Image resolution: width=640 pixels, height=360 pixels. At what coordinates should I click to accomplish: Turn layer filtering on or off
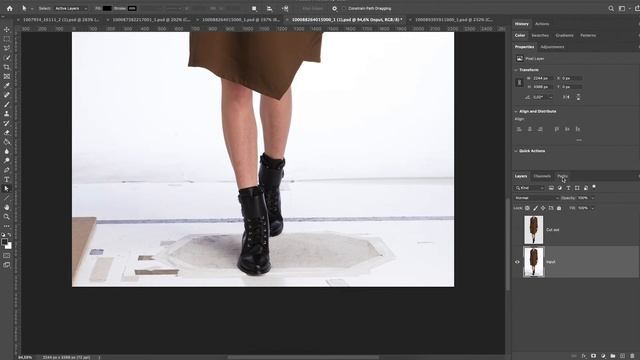tap(594, 187)
